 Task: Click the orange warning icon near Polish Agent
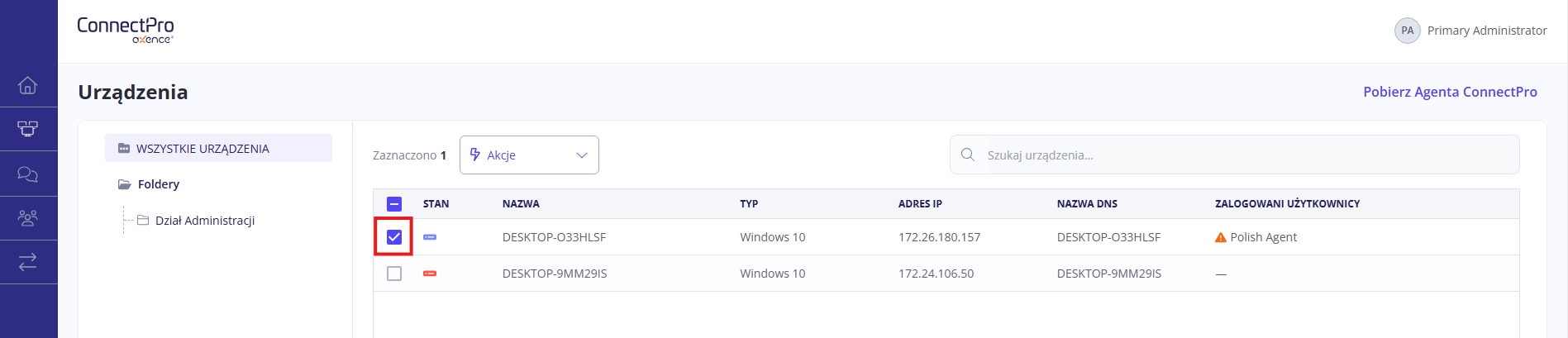point(1220,237)
